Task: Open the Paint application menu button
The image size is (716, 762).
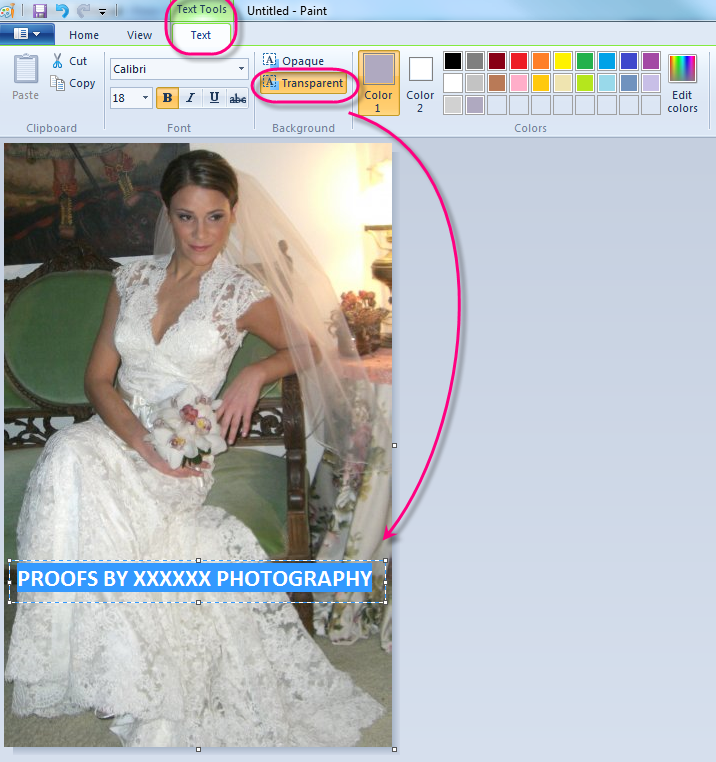Action: (x=27, y=34)
